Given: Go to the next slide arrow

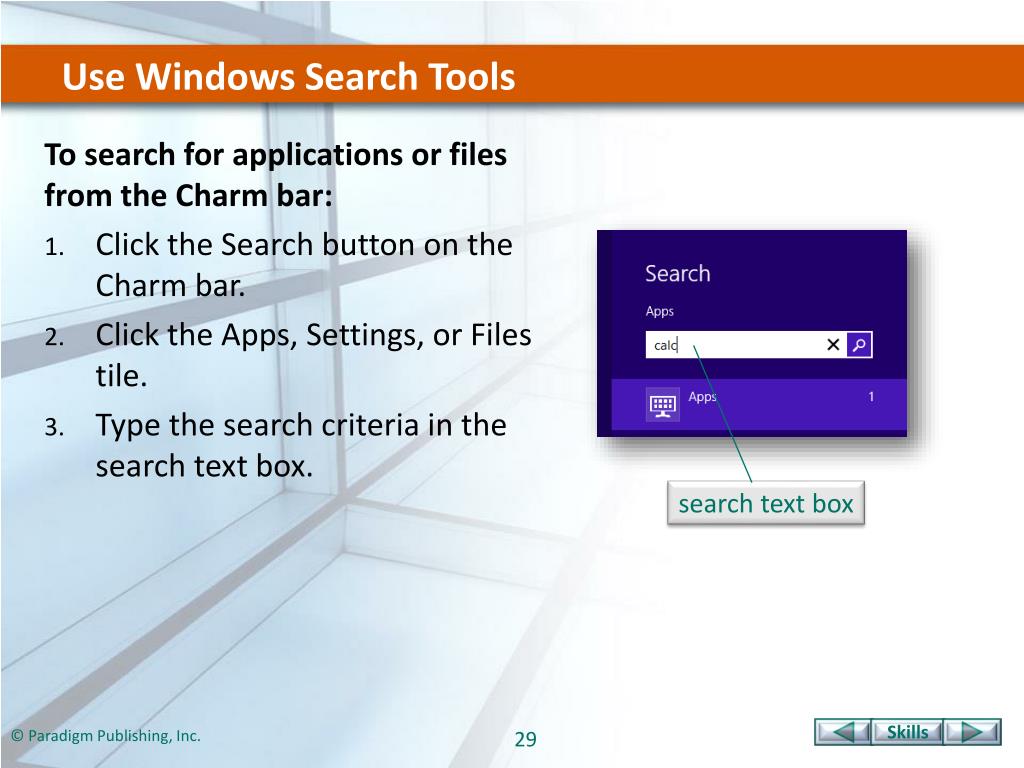Looking at the screenshot, I should point(972,732).
